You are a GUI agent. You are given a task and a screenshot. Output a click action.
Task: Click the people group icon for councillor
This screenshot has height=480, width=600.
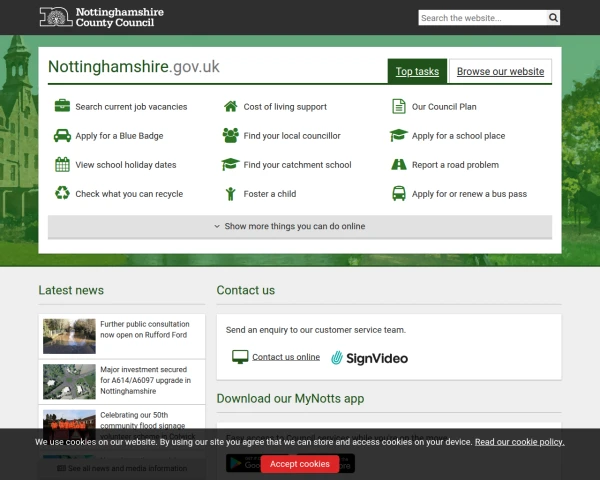pyautogui.click(x=230, y=136)
